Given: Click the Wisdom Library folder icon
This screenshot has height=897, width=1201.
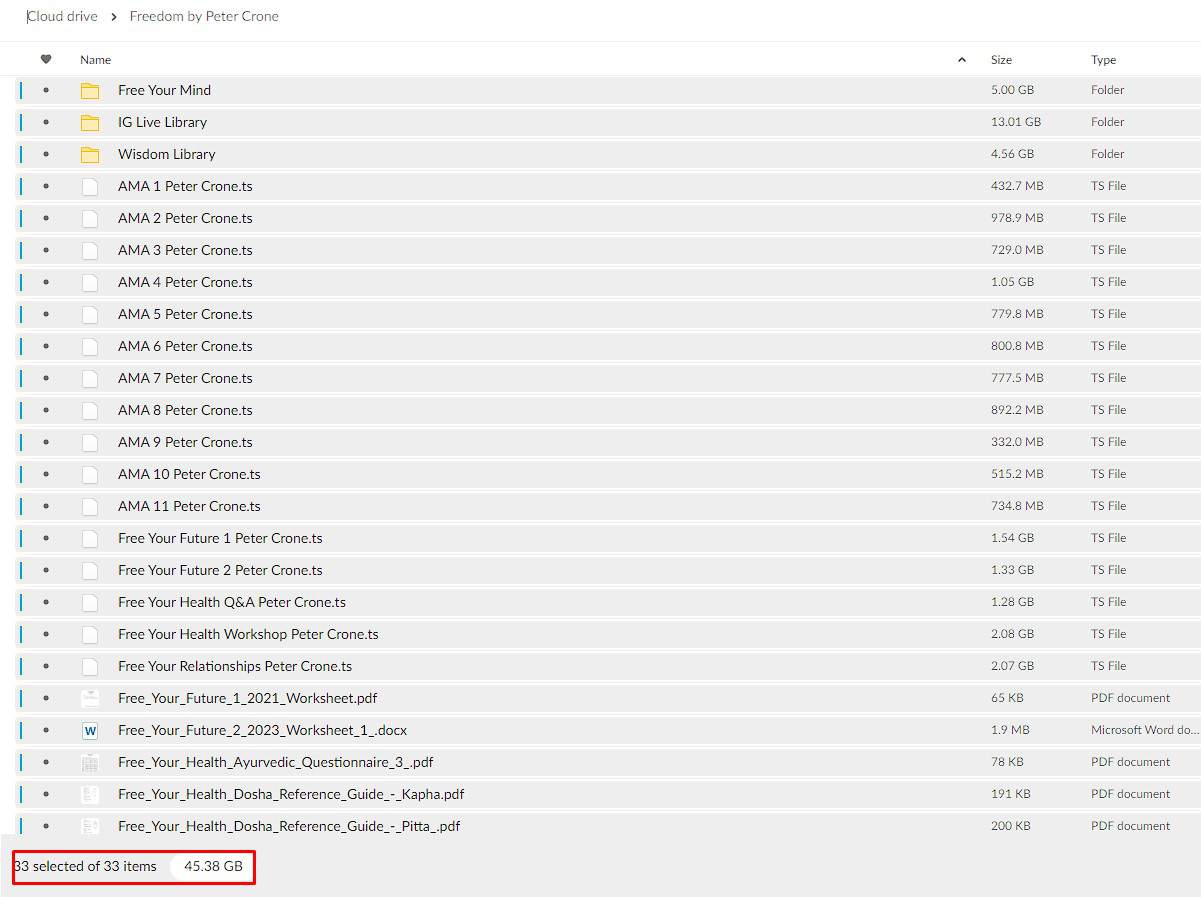Looking at the screenshot, I should [90, 154].
